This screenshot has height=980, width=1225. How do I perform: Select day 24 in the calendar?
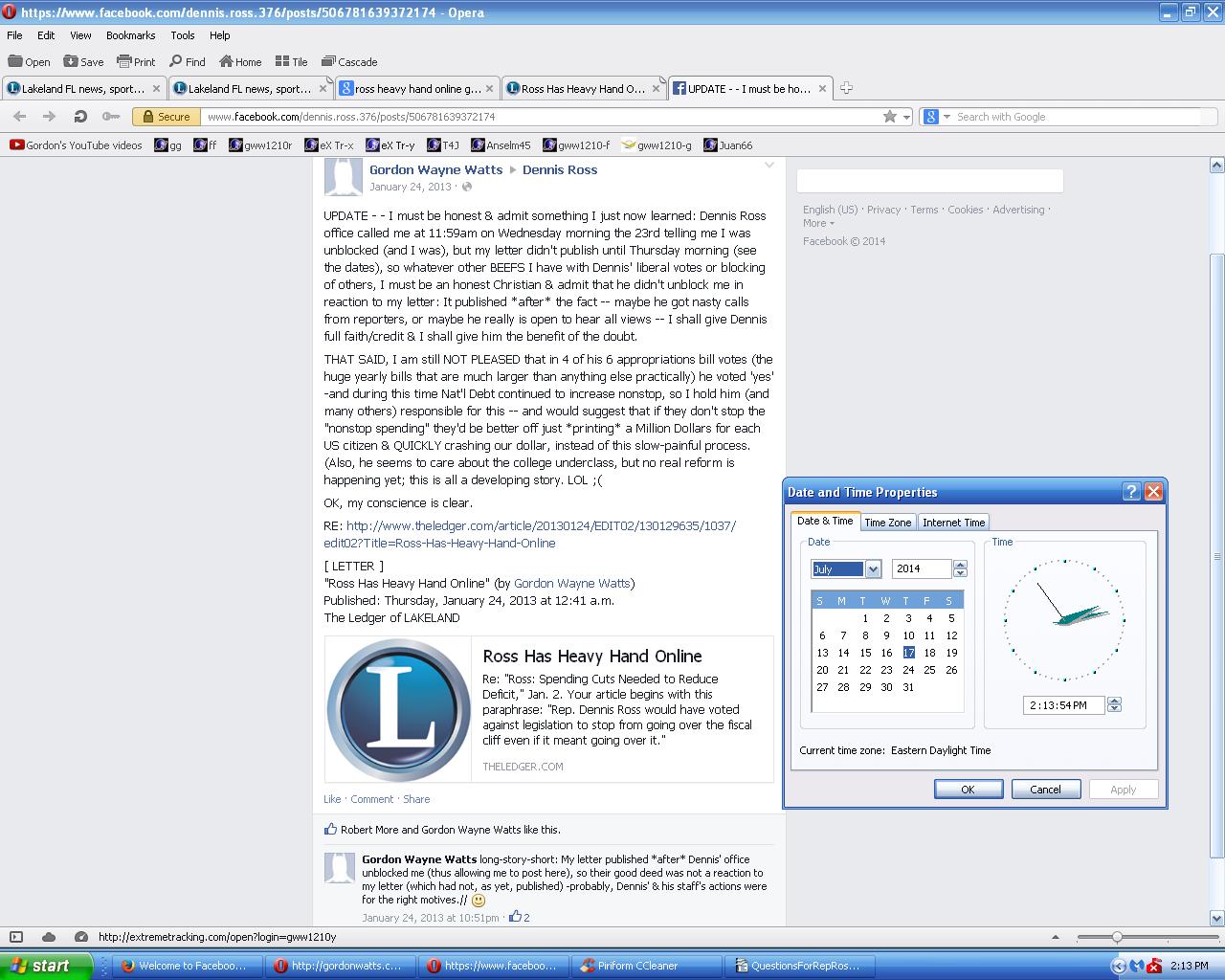pos(908,670)
